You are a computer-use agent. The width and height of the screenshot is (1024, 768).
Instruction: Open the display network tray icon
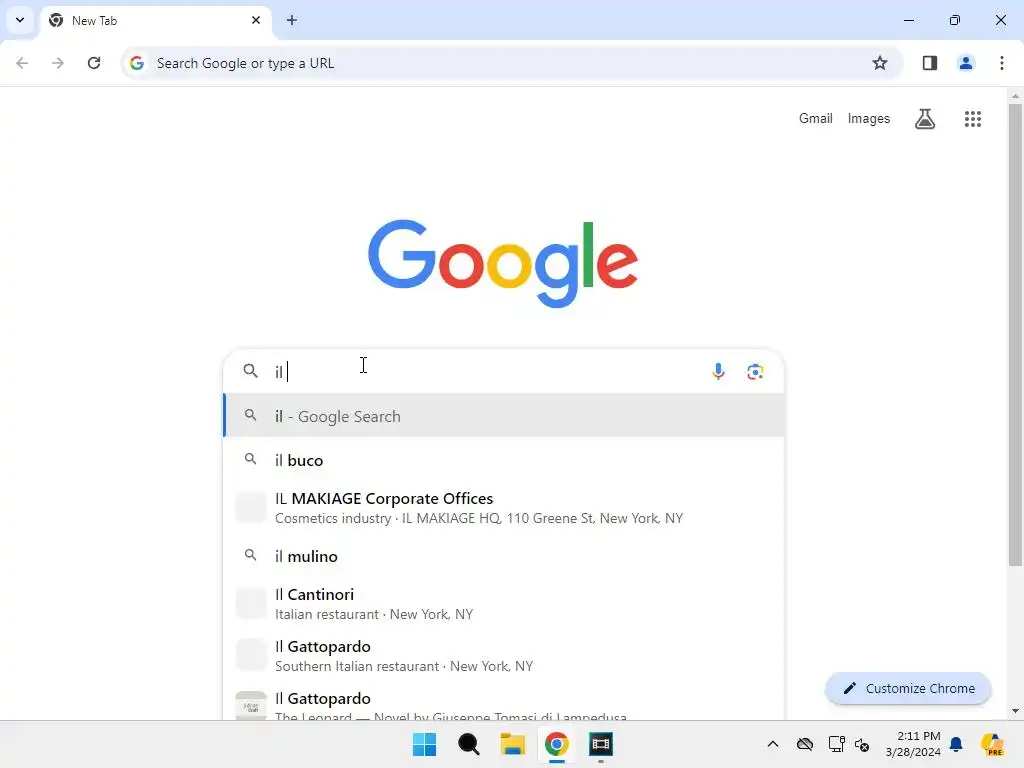(x=836, y=744)
